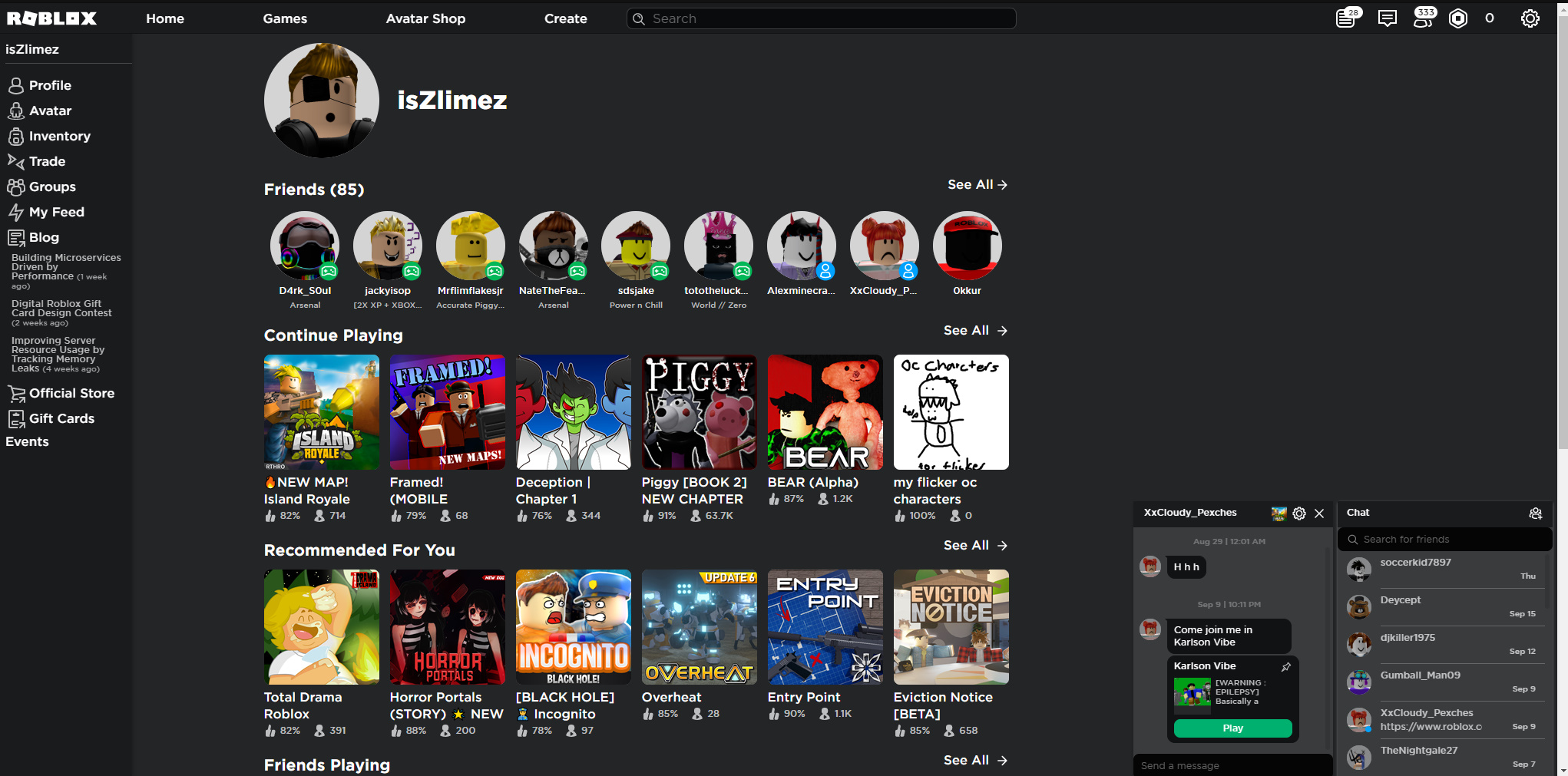This screenshot has width=1568, height=776.
Task: Open Eviction Notice game thumbnail
Action: click(x=951, y=627)
